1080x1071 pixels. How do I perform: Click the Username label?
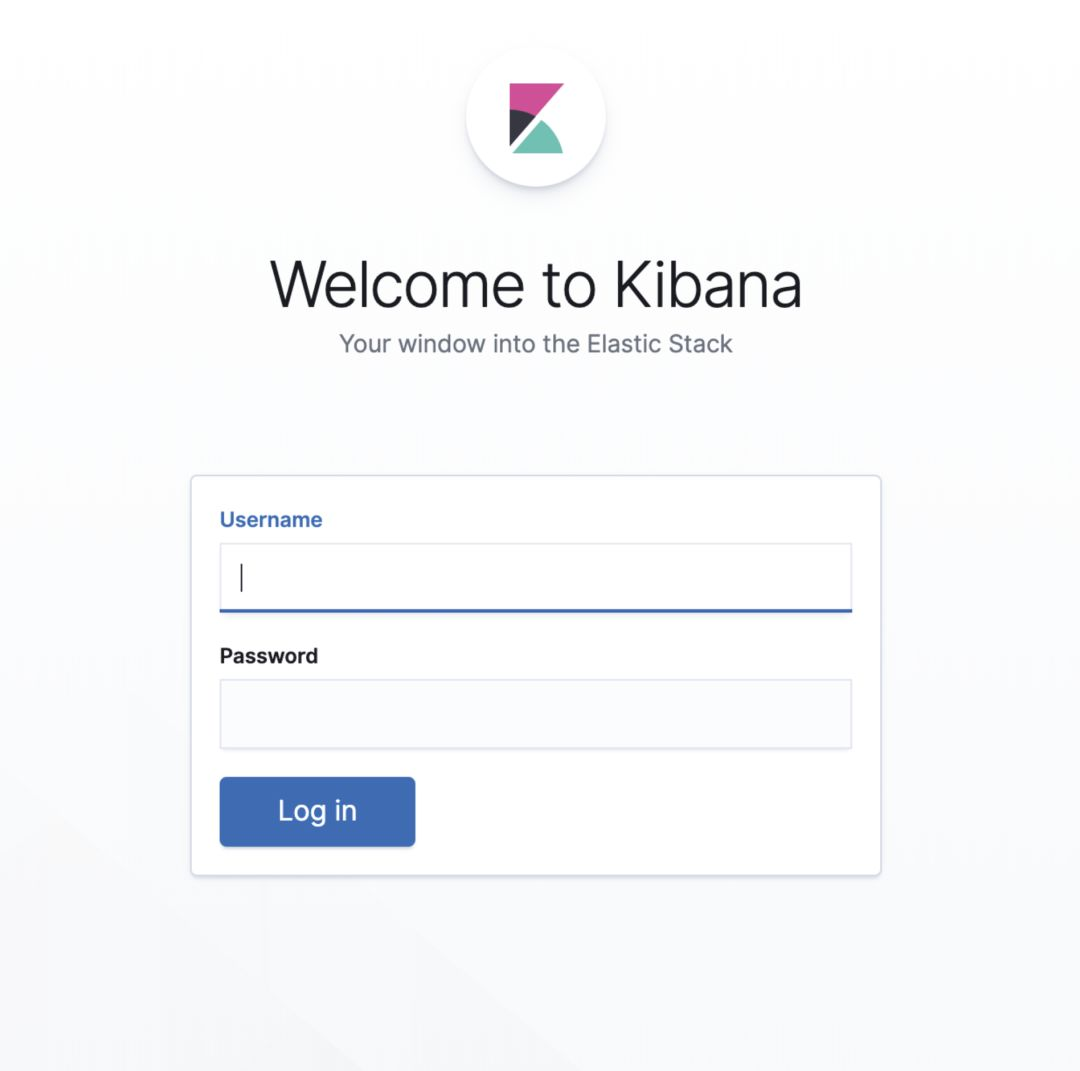pos(271,519)
